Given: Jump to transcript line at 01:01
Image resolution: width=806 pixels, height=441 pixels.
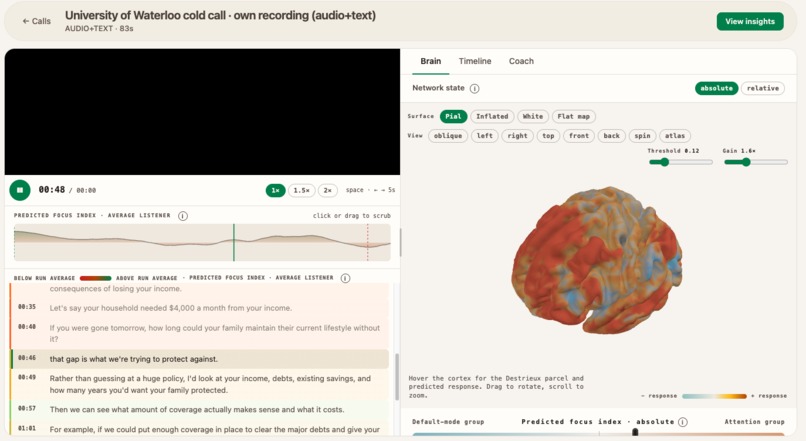Looking at the screenshot, I should pyautogui.click(x=199, y=429).
